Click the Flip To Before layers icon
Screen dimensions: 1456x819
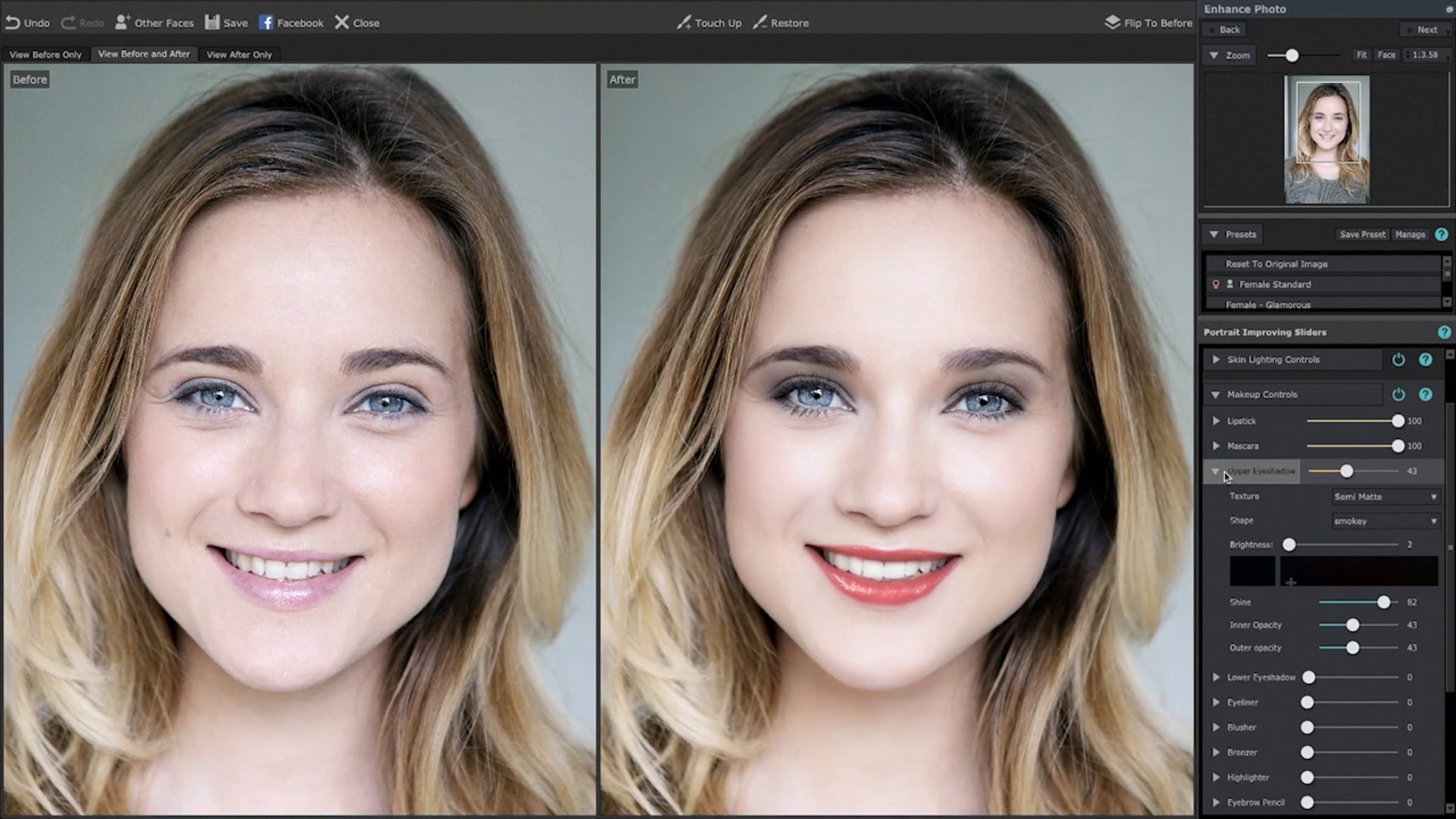[x=1112, y=22]
